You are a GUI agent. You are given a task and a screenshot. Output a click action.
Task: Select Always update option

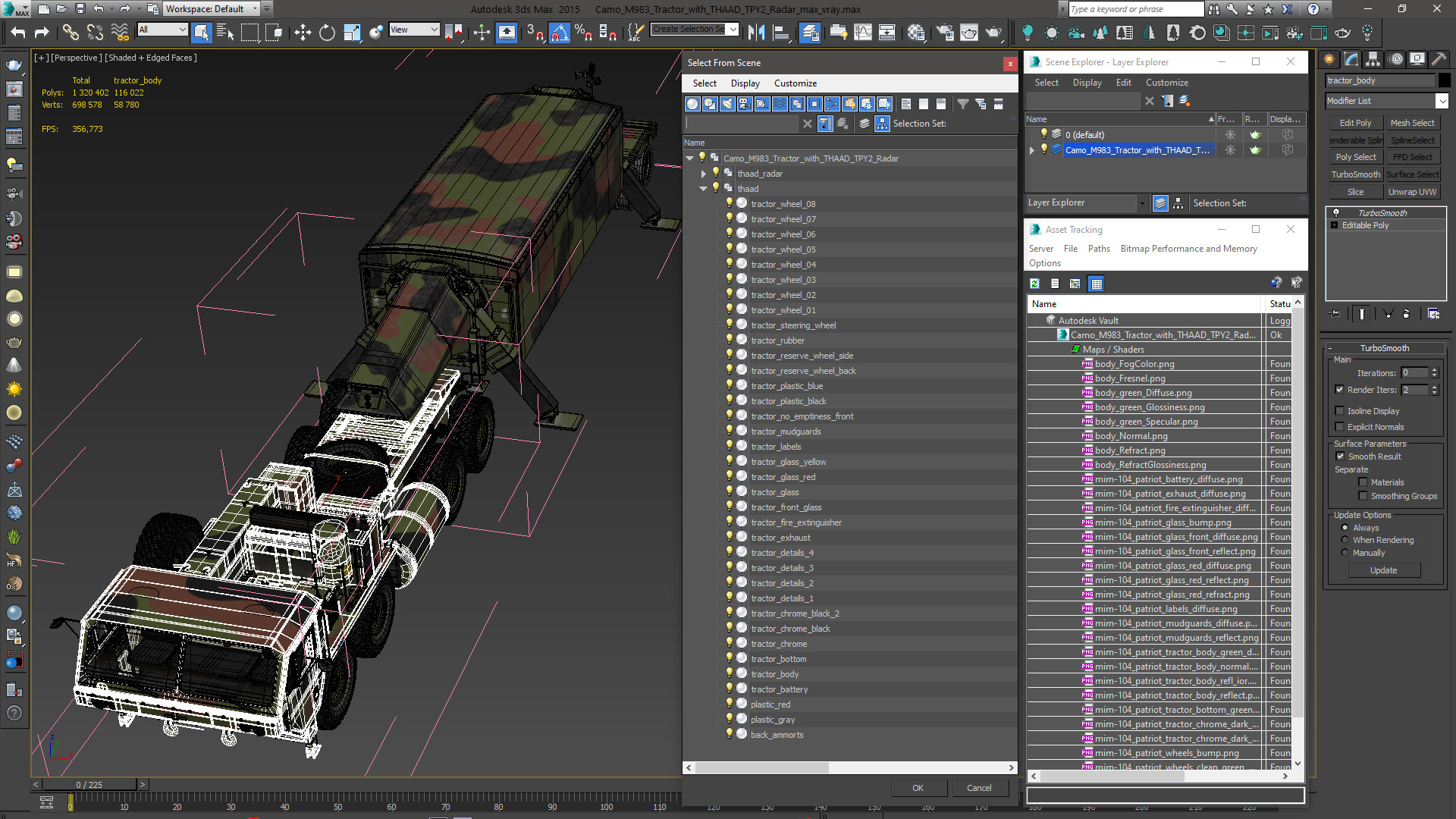[x=1345, y=528]
